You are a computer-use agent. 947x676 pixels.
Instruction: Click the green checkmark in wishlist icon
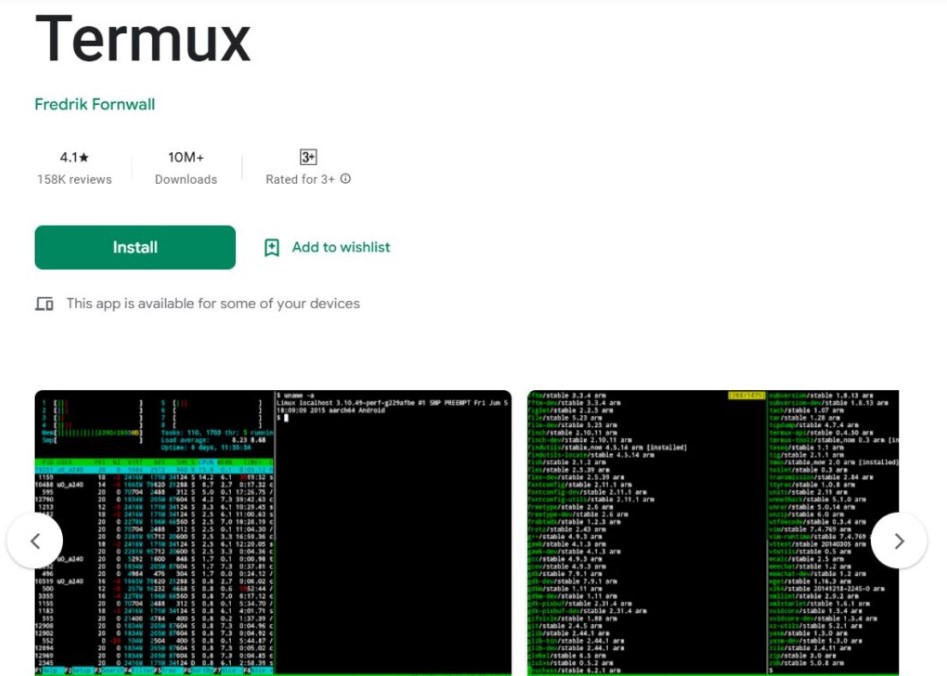click(271, 247)
